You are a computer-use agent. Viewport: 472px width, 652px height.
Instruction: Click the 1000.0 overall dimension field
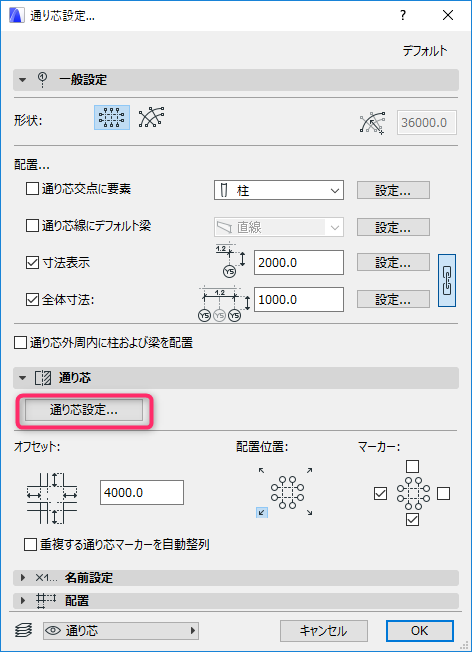(299, 299)
